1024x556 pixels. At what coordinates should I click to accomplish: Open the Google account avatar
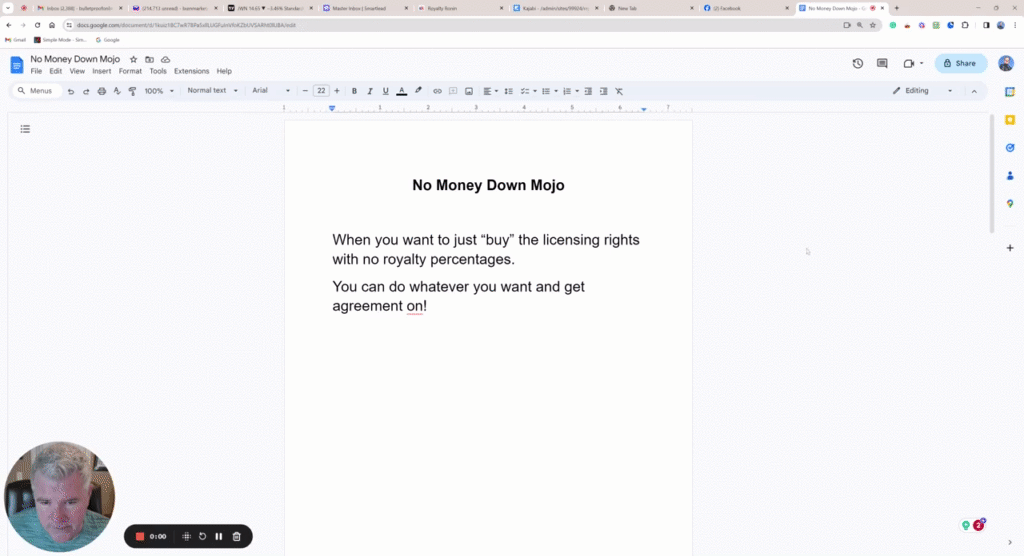(1006, 63)
